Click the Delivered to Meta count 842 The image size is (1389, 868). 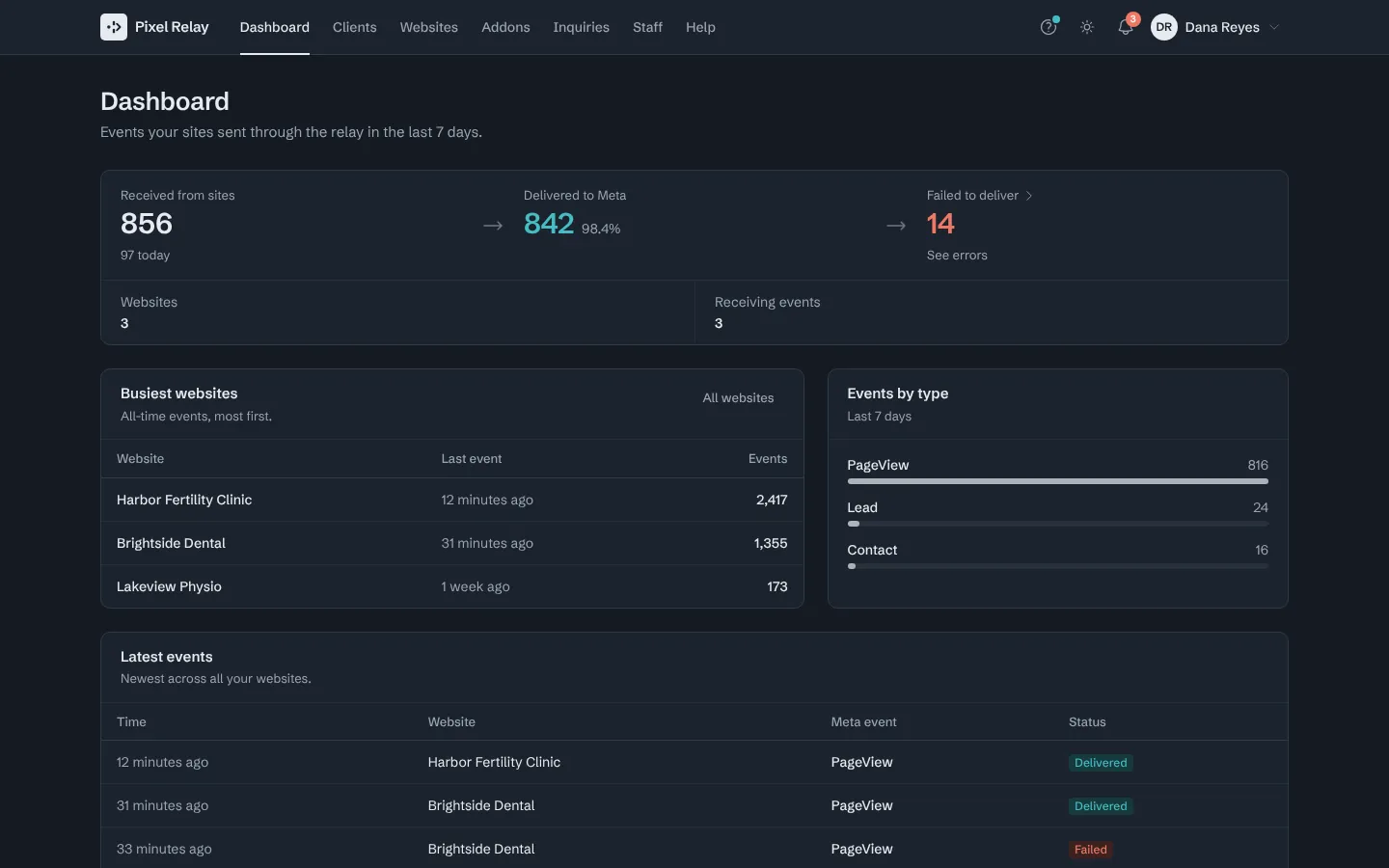tap(549, 224)
